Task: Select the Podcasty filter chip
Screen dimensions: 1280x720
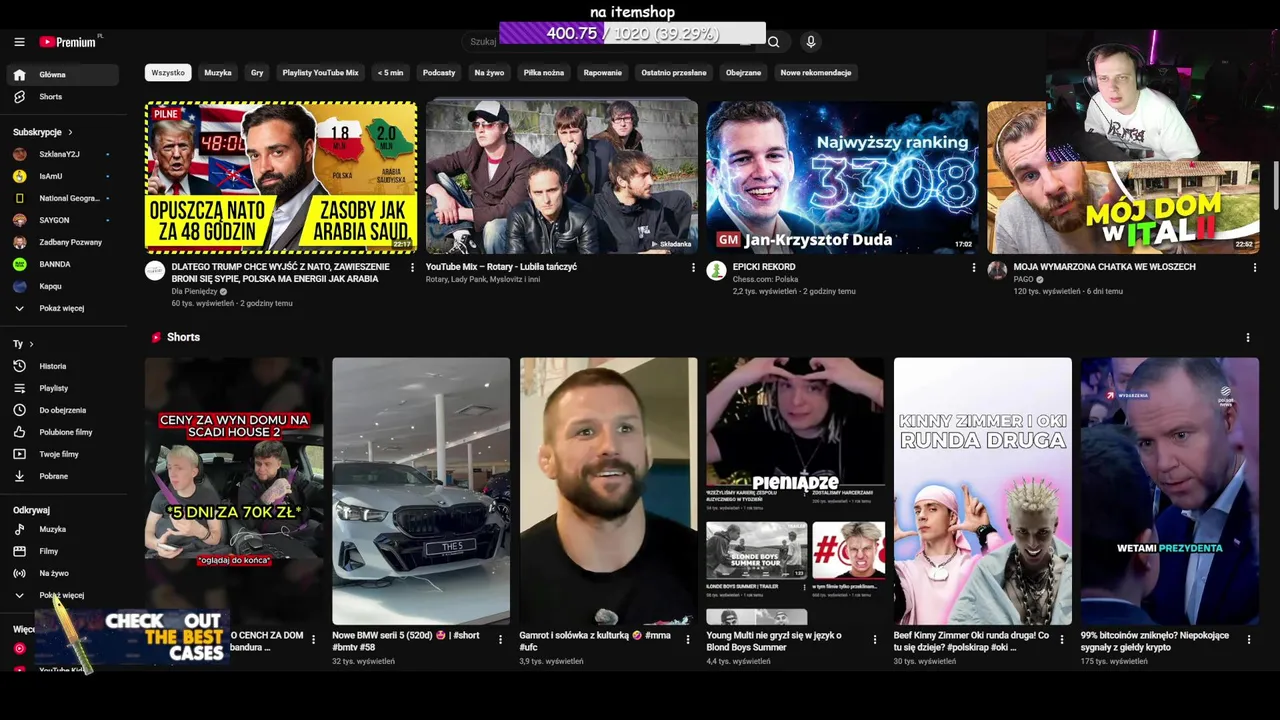Action: (439, 73)
